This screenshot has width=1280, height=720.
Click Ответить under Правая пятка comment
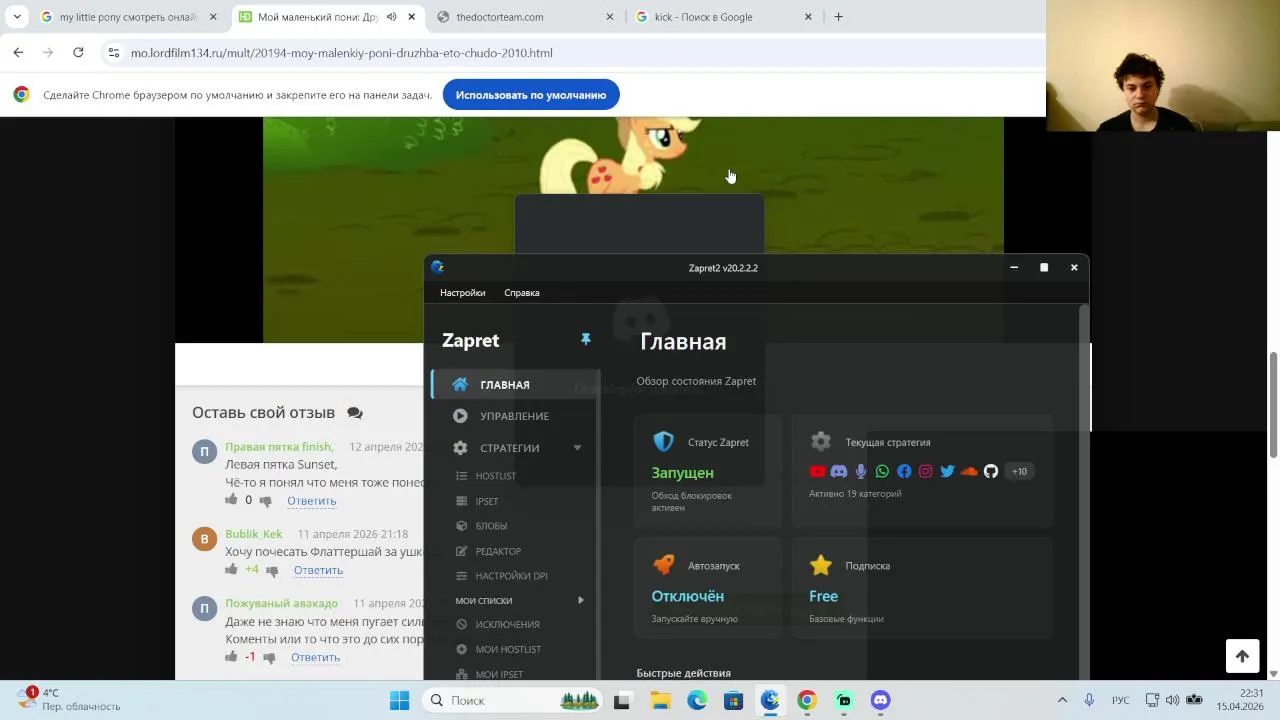pos(311,501)
